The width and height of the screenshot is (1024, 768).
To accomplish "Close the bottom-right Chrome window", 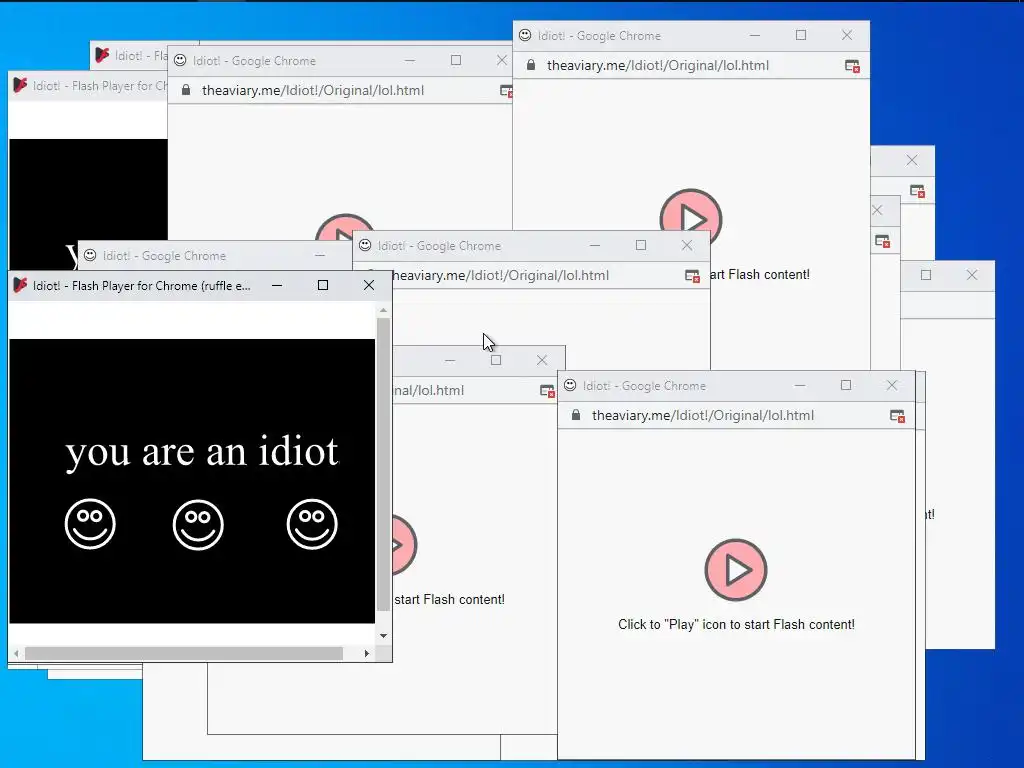I will pos(892,385).
